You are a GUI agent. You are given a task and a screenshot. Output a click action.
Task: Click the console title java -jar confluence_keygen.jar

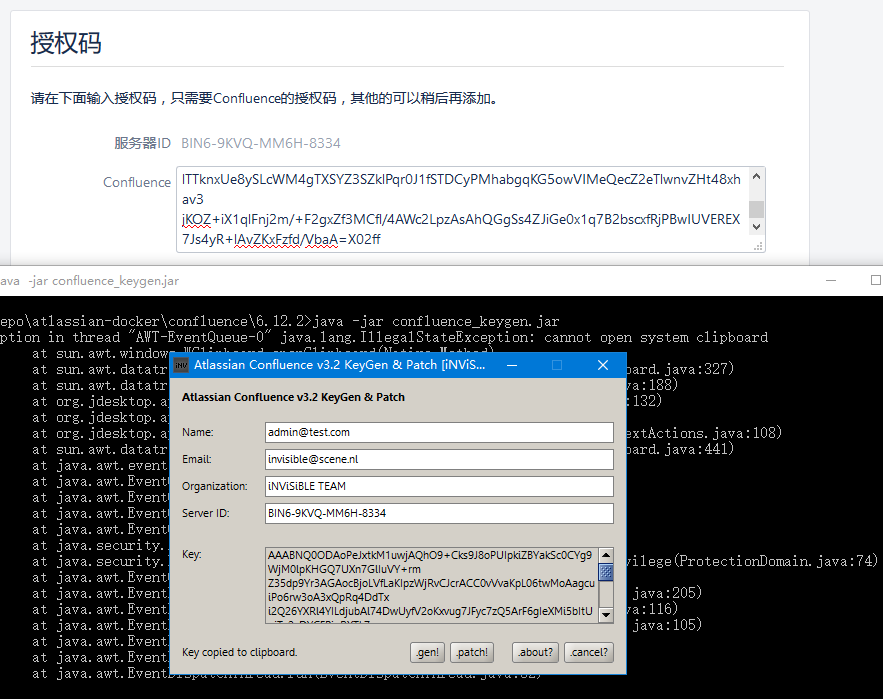click(90, 281)
